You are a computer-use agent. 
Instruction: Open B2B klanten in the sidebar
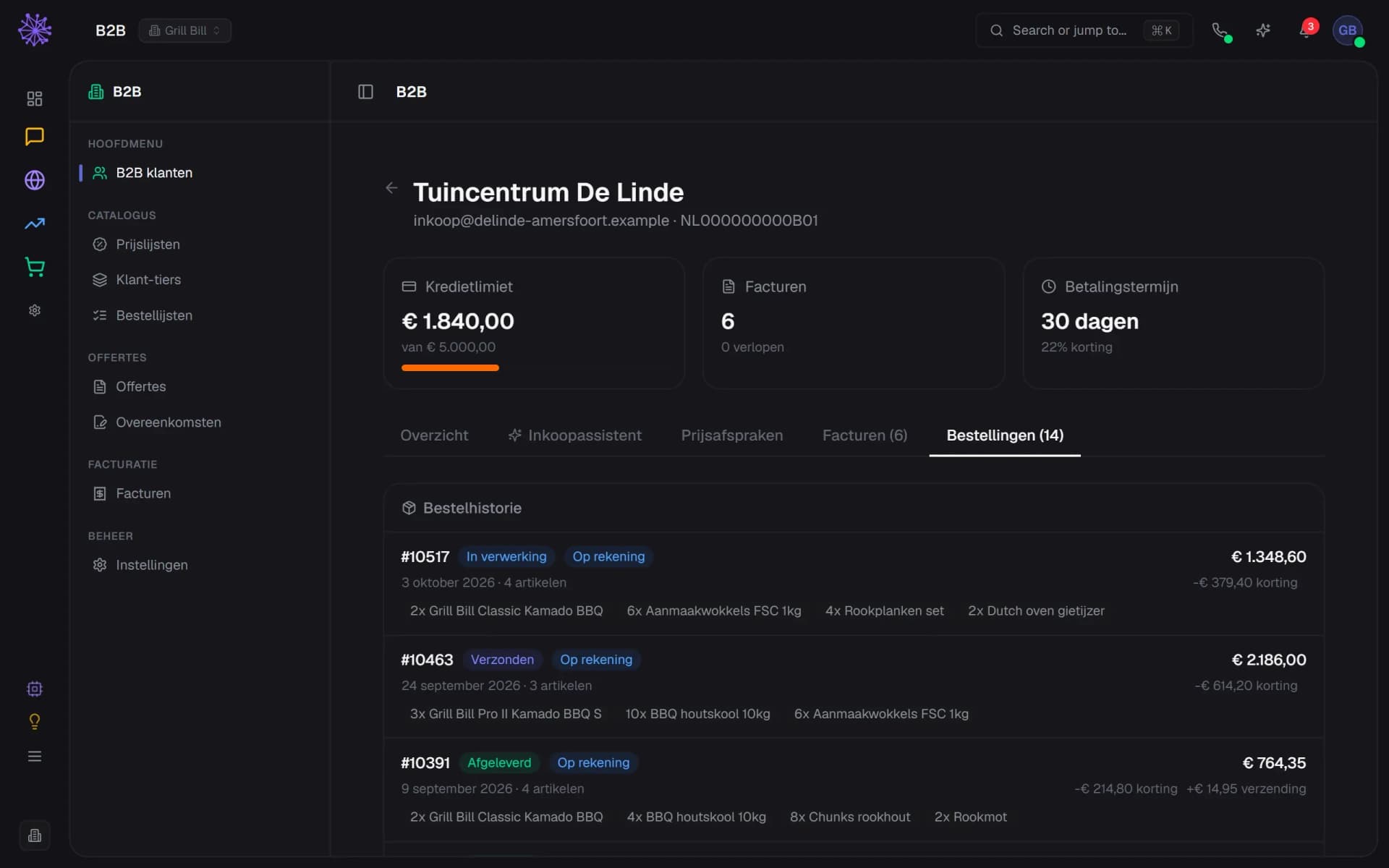tap(199, 173)
